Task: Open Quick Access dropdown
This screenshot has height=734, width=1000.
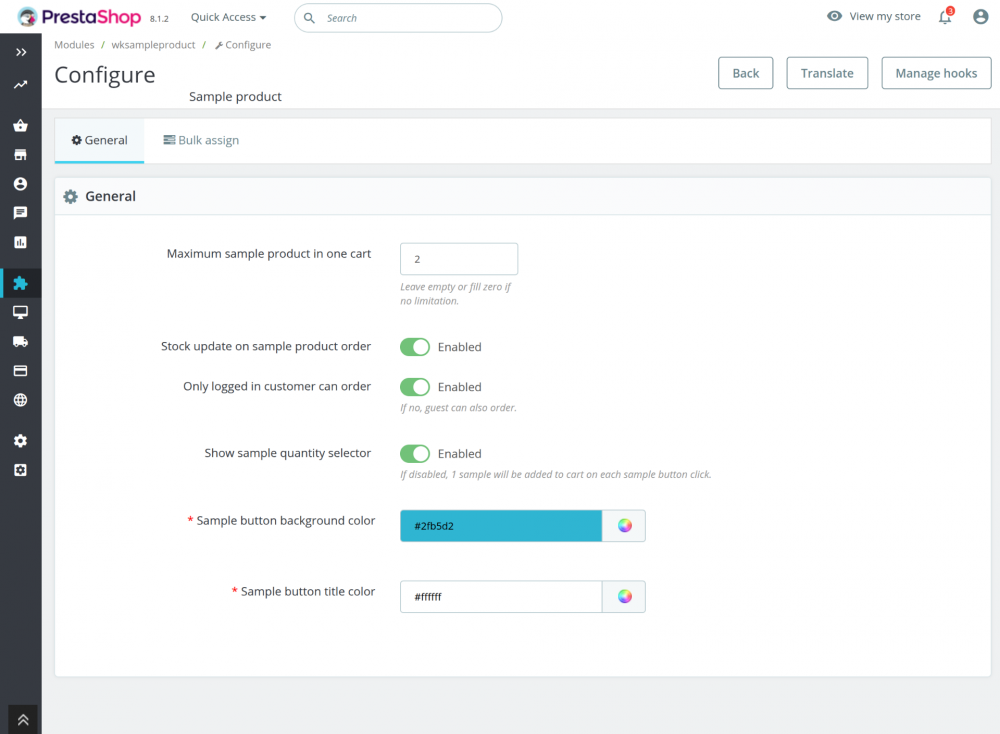Action: (228, 17)
